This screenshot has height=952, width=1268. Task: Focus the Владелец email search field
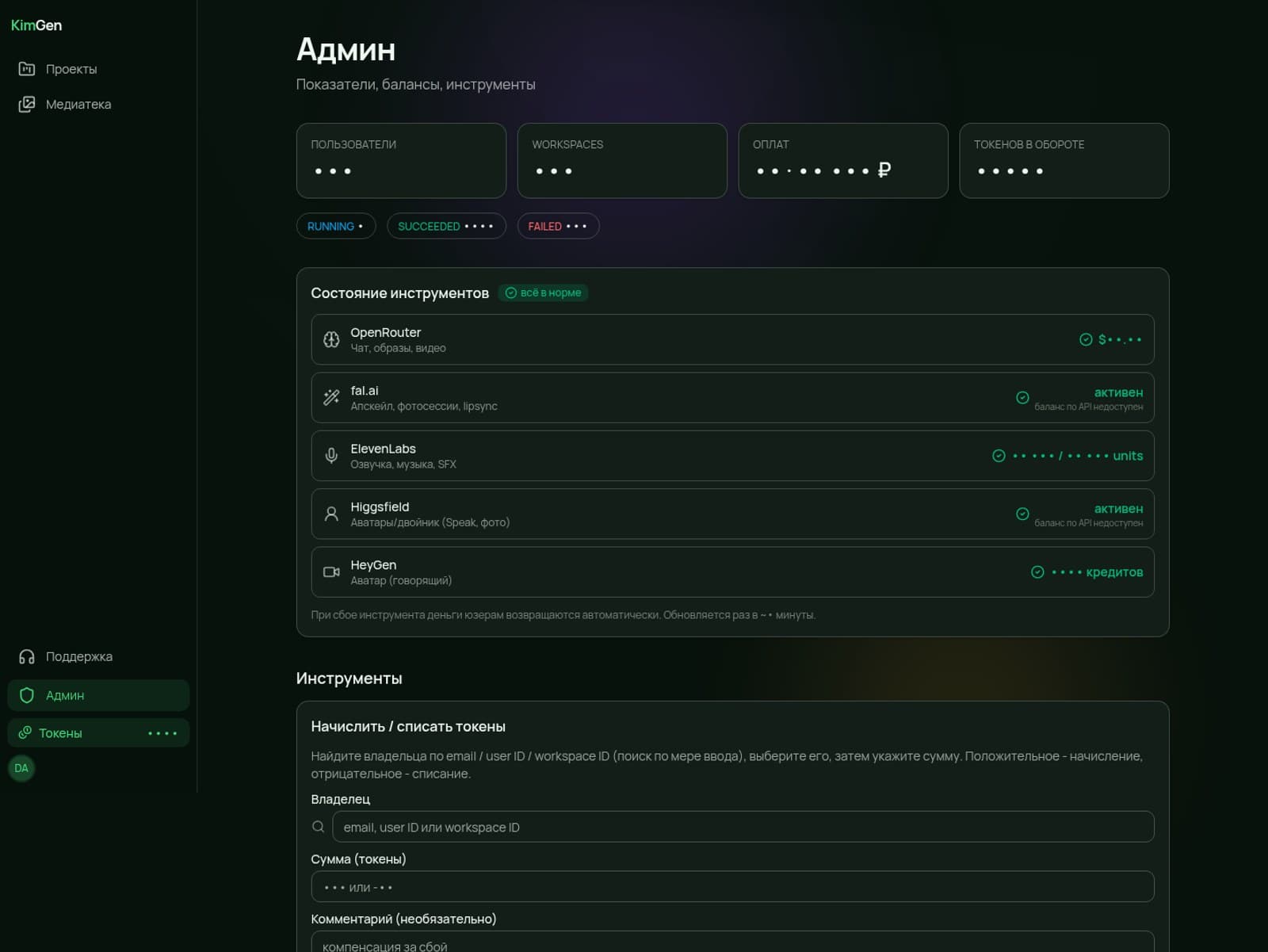(743, 827)
